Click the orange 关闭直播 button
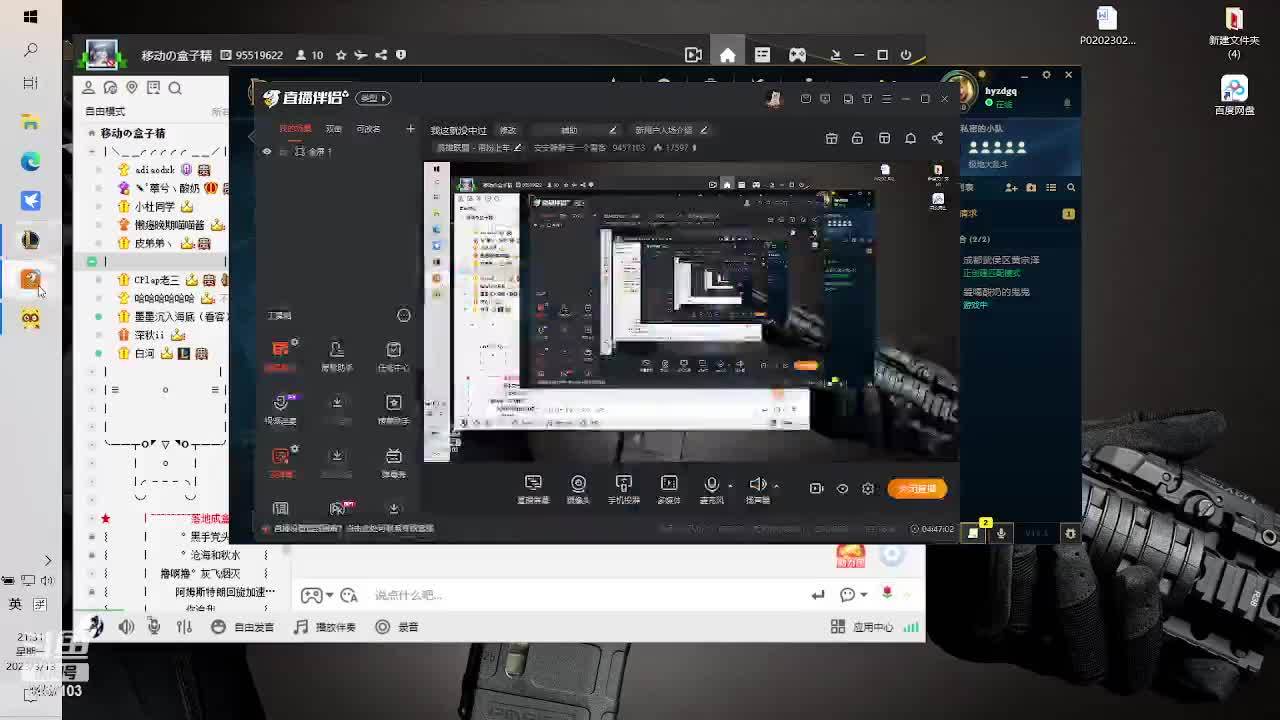The height and width of the screenshot is (720, 1280). [x=916, y=489]
